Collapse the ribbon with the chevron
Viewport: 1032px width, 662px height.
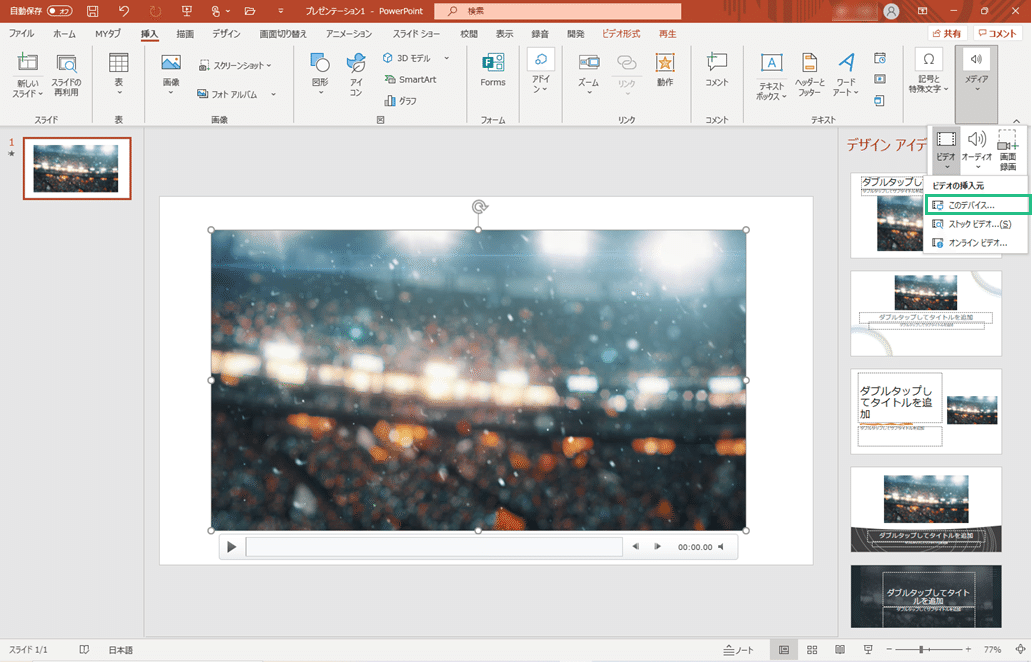[x=1017, y=120]
